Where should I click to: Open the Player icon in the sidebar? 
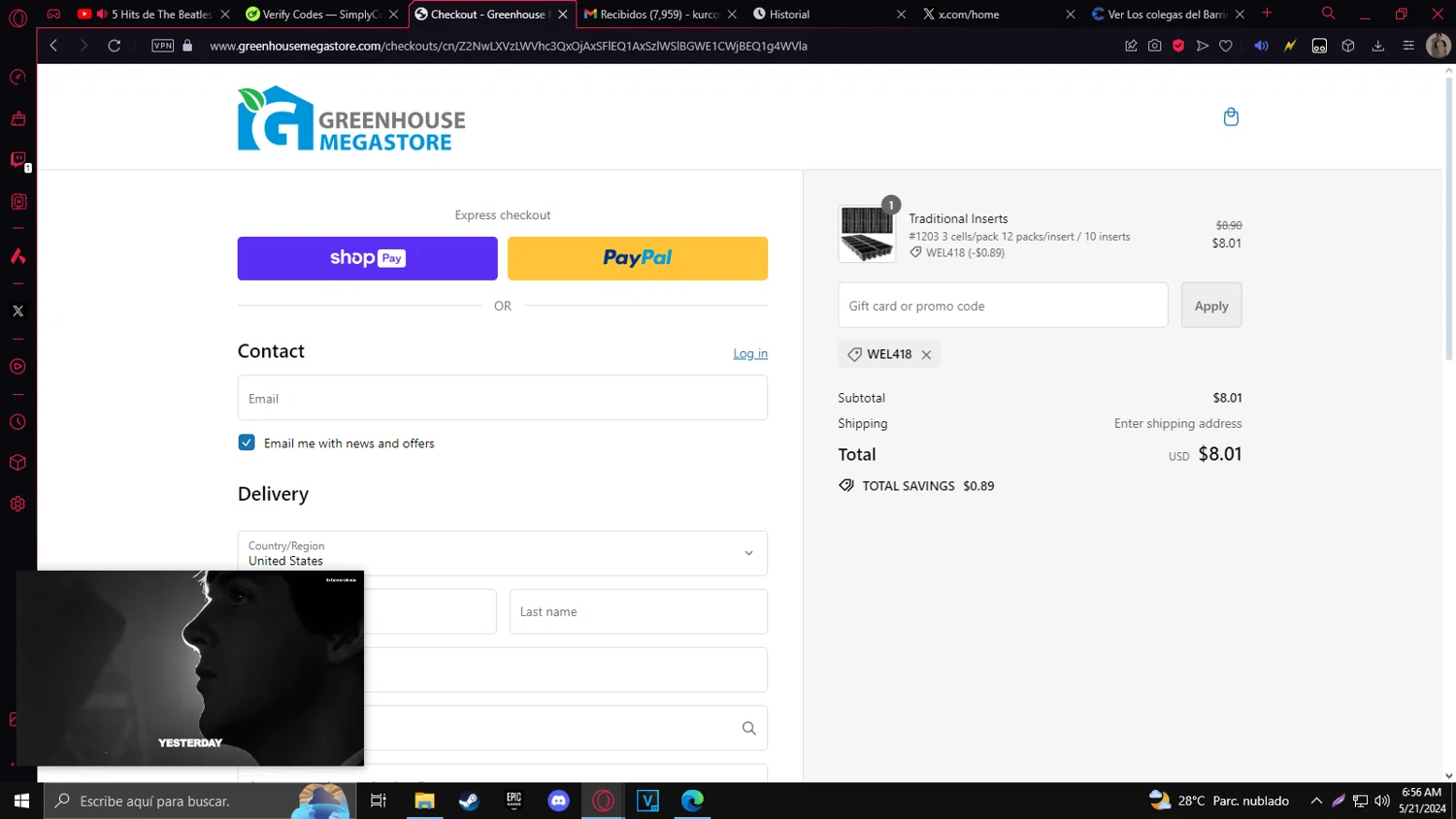coord(17,367)
